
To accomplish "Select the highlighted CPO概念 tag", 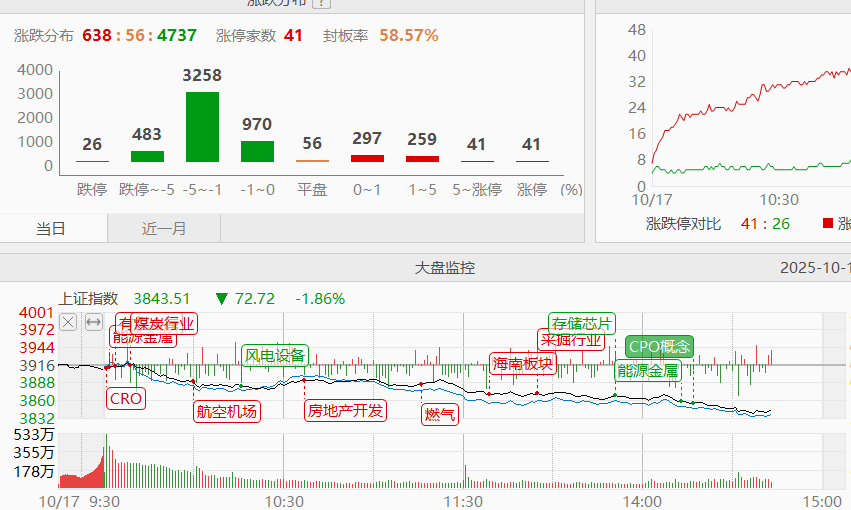I will [x=659, y=347].
